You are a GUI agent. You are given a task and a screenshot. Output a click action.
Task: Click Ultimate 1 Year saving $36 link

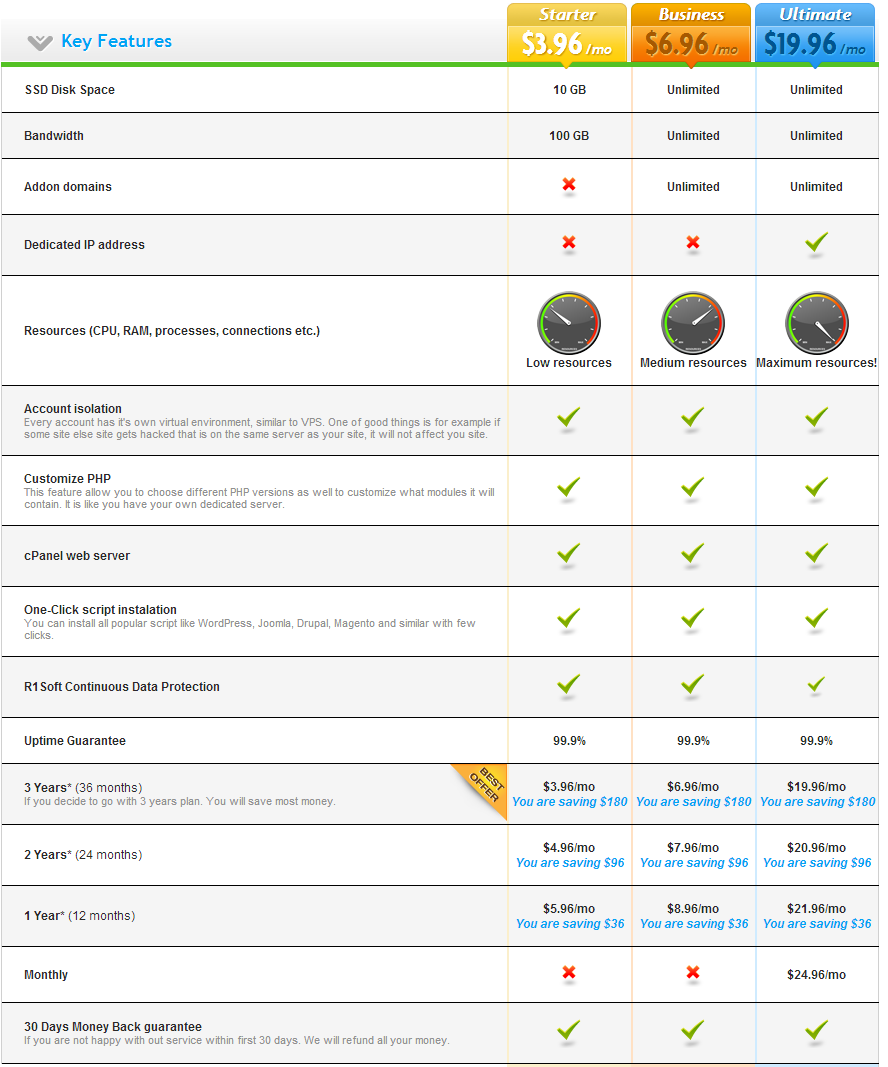click(x=817, y=924)
